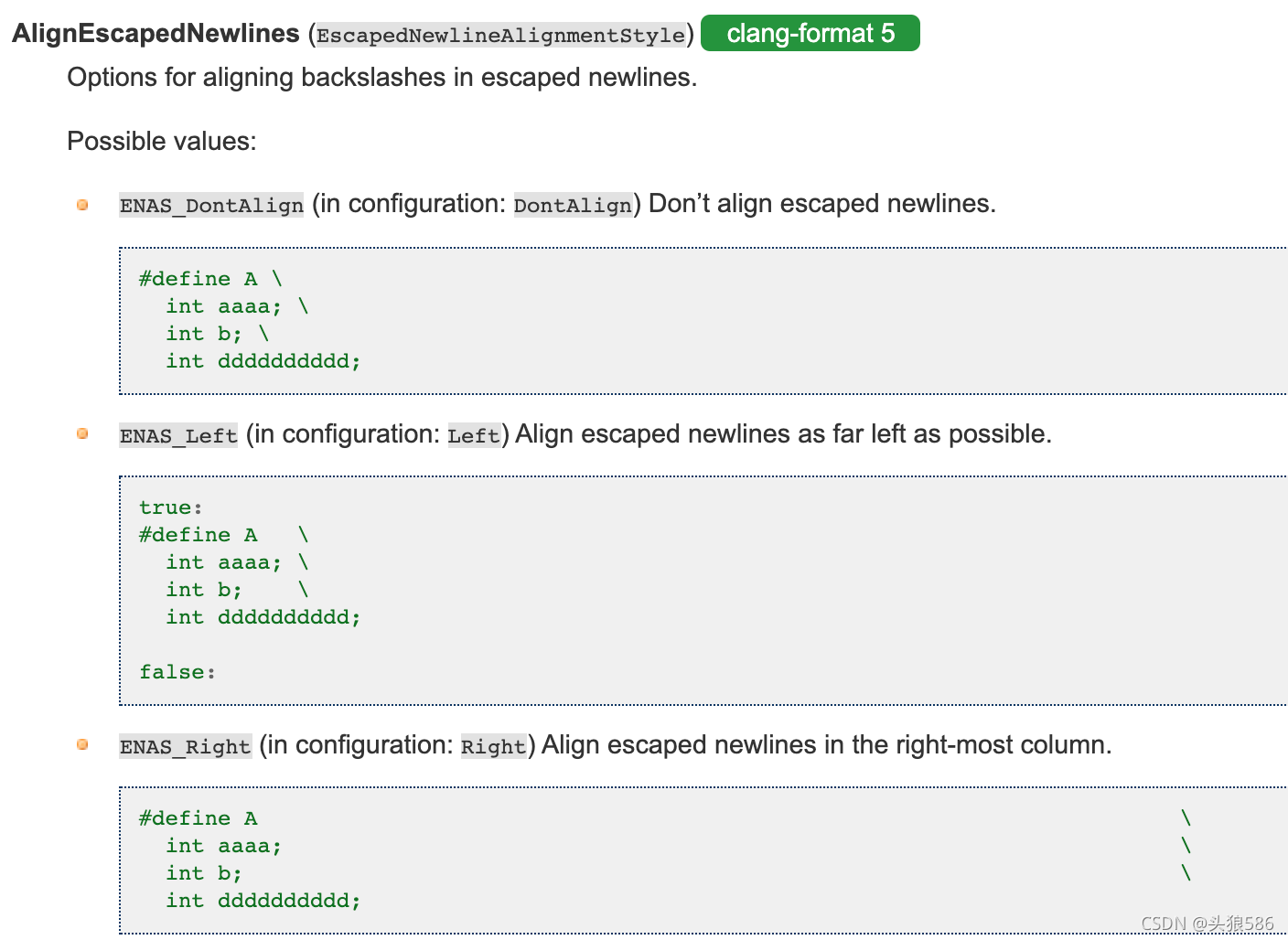Click the ENAS_Left code label
Viewport: 1288px width, 940px height.
(178, 435)
